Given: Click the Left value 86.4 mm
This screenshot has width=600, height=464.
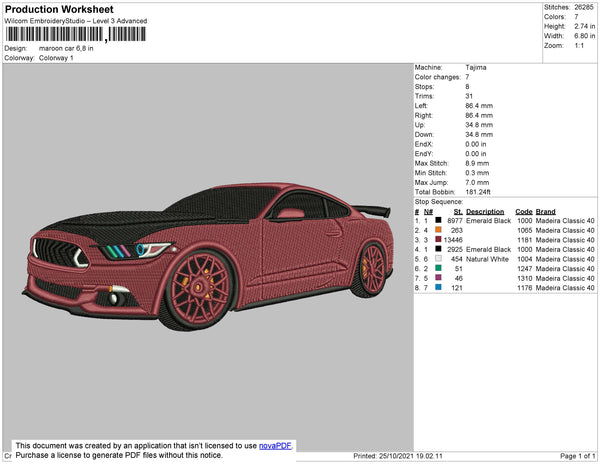Looking at the screenshot, I should tap(479, 106).
